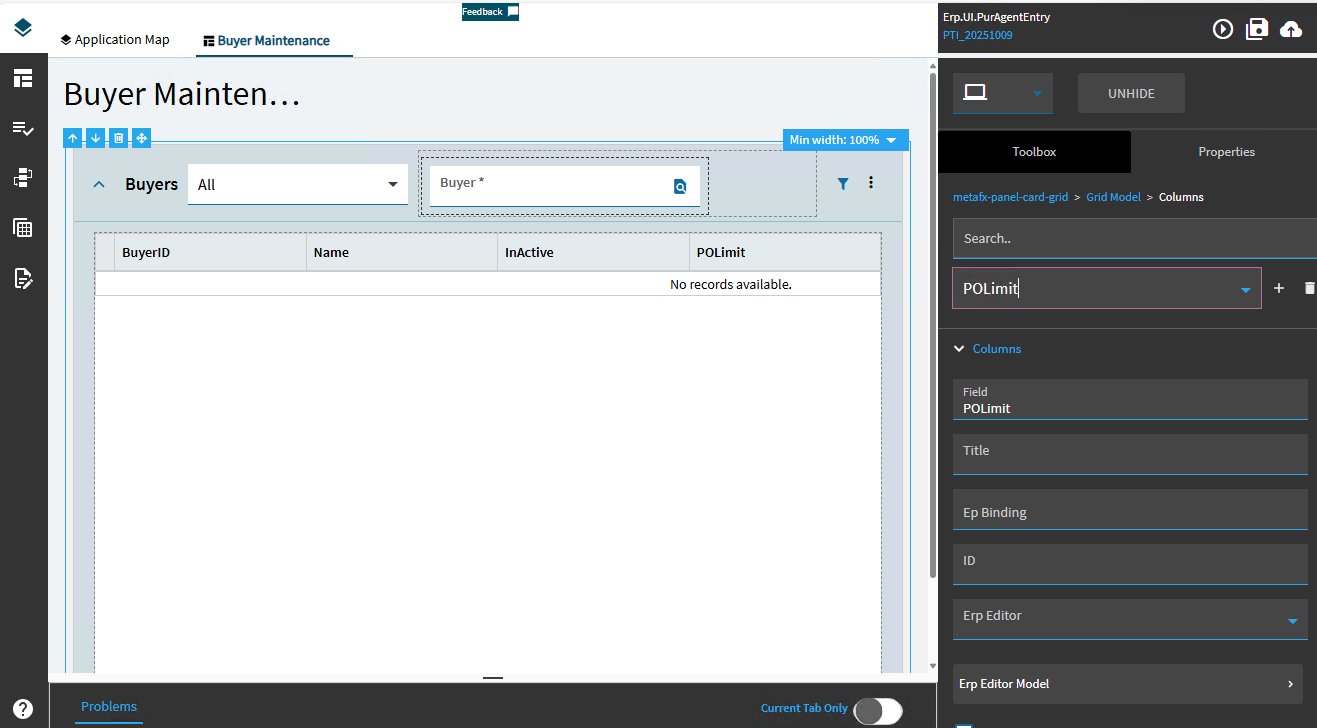This screenshot has height=728, width=1317.
Task: Click the BuyerID column header
Action: coord(210,253)
